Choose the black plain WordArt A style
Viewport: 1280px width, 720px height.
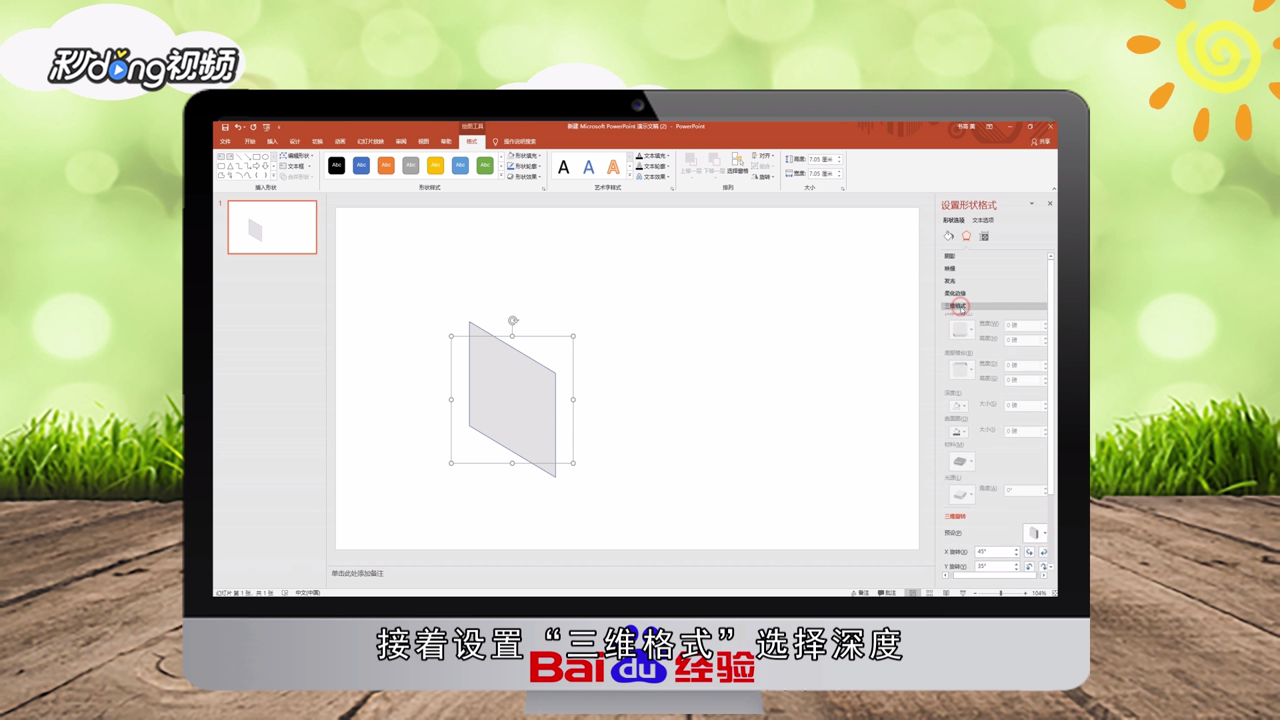pyautogui.click(x=564, y=167)
